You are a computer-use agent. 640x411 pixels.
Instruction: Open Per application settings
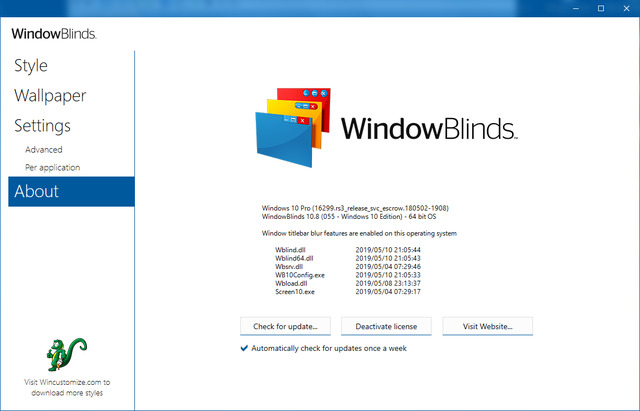[x=53, y=168]
